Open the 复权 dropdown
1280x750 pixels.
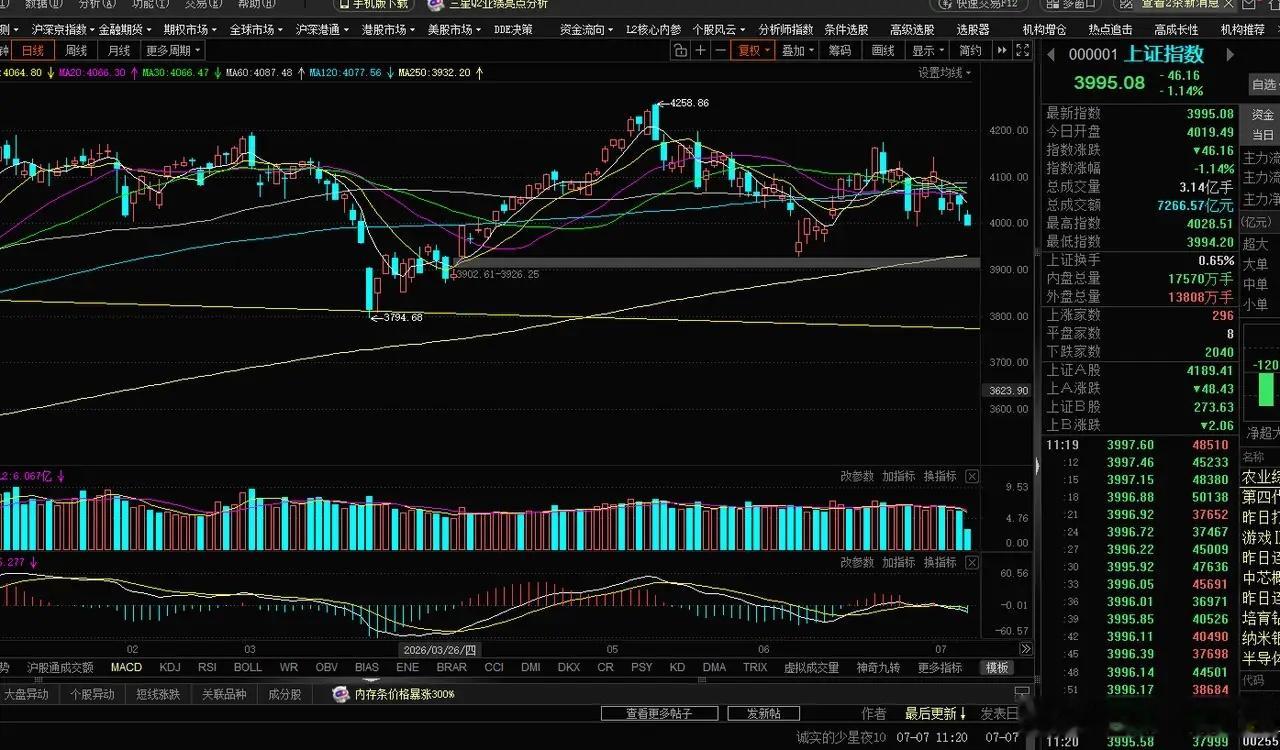tap(754, 50)
